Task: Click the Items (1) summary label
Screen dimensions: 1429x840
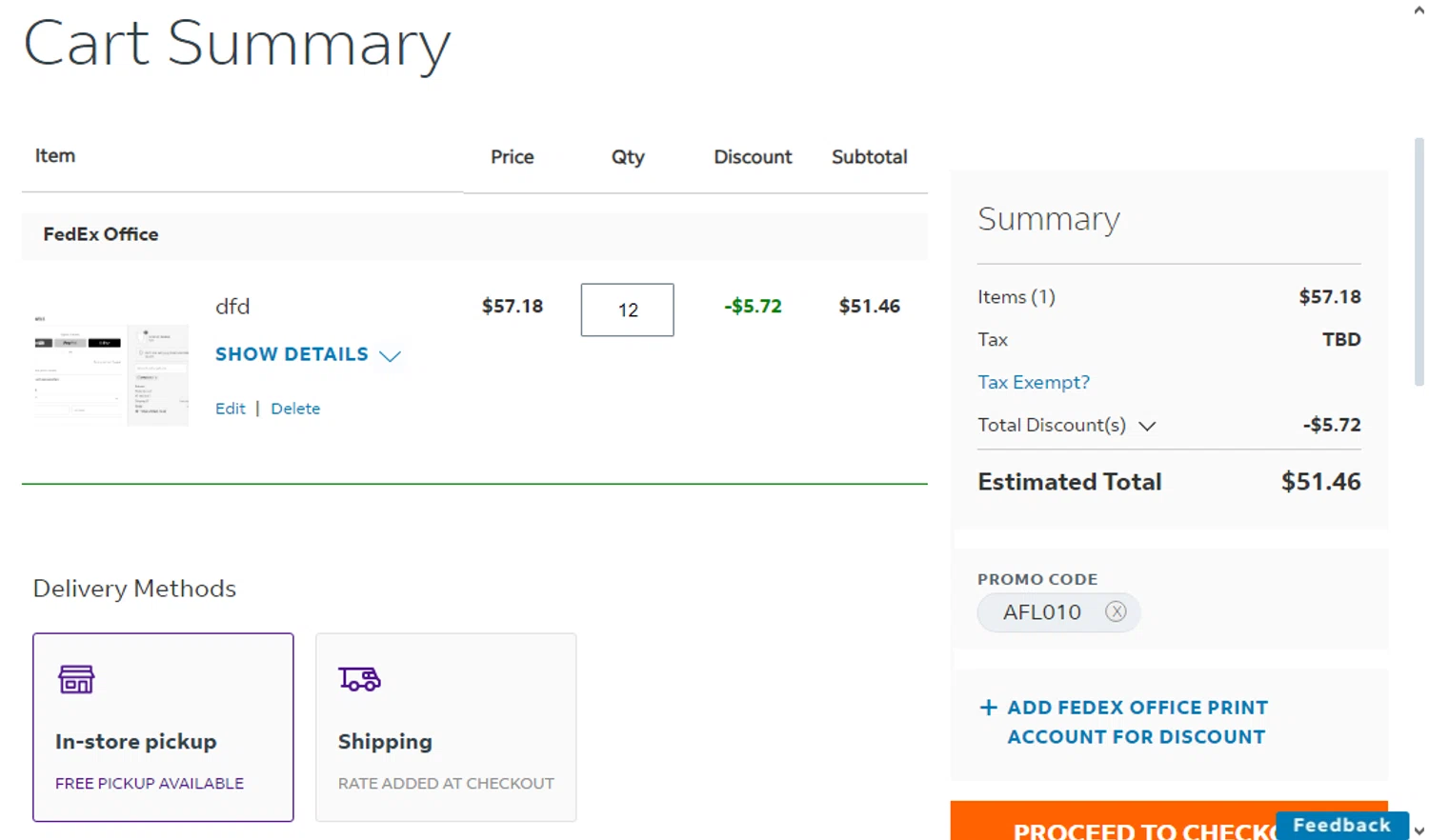Action: 1016,297
